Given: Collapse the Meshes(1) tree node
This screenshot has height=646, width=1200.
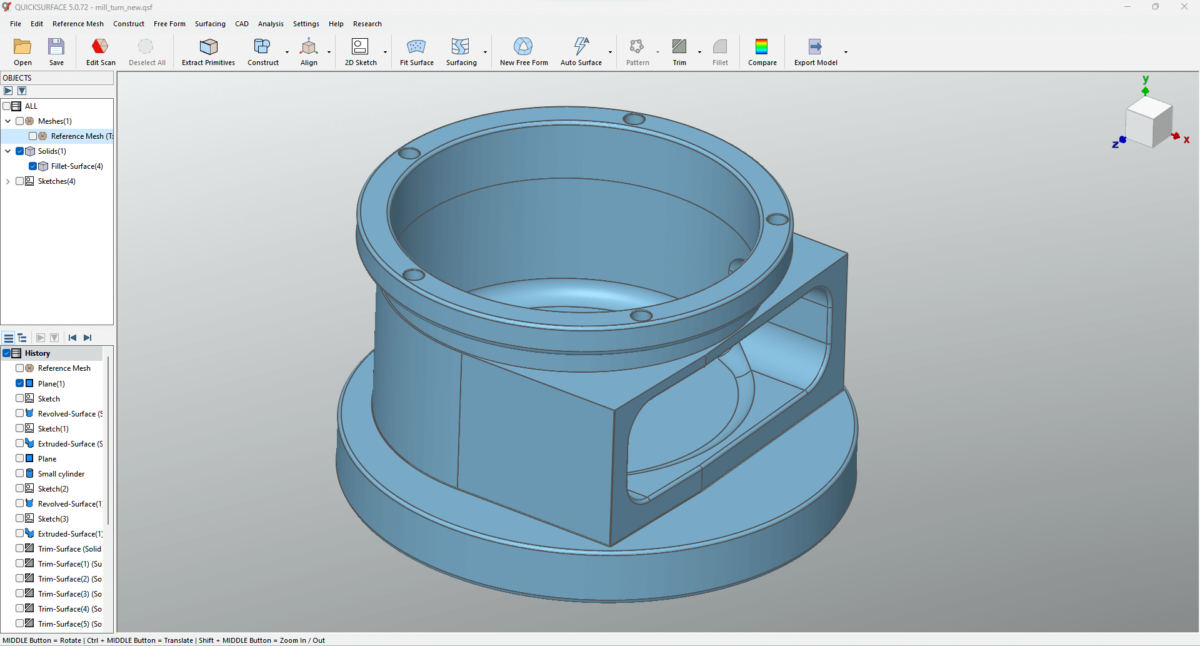Looking at the screenshot, I should (x=8, y=120).
